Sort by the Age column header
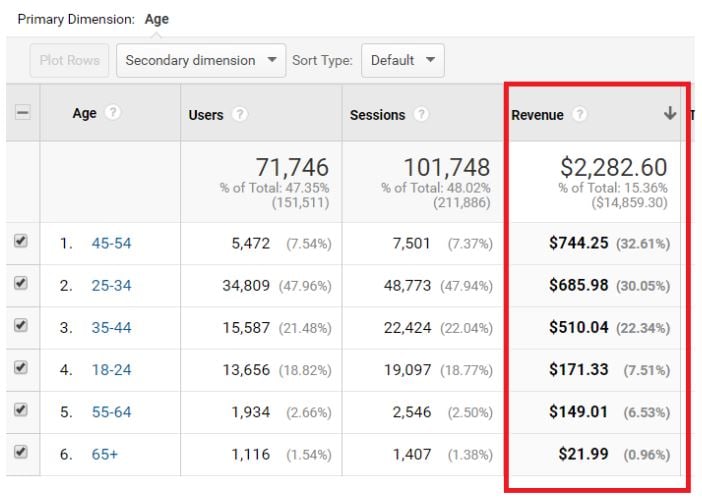 pyautogui.click(x=84, y=113)
